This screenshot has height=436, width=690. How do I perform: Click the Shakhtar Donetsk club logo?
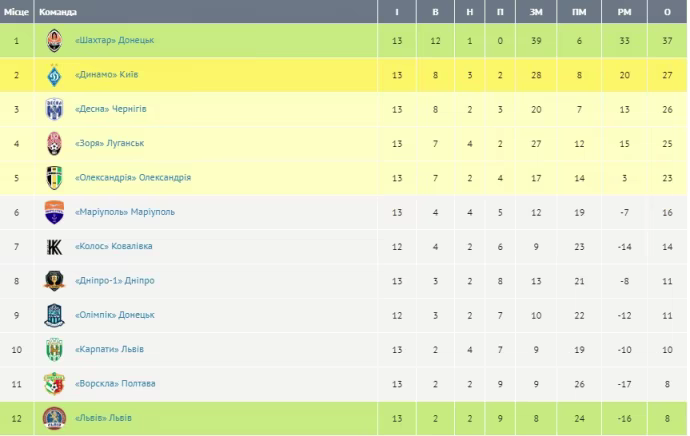click(54, 40)
